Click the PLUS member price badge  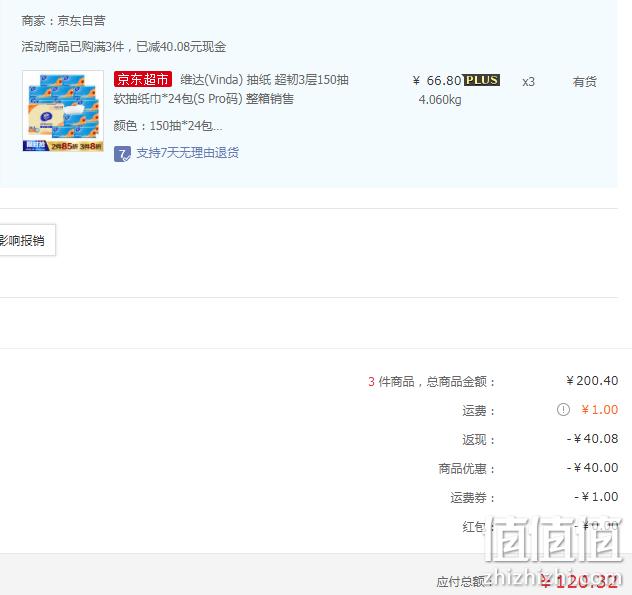482,80
